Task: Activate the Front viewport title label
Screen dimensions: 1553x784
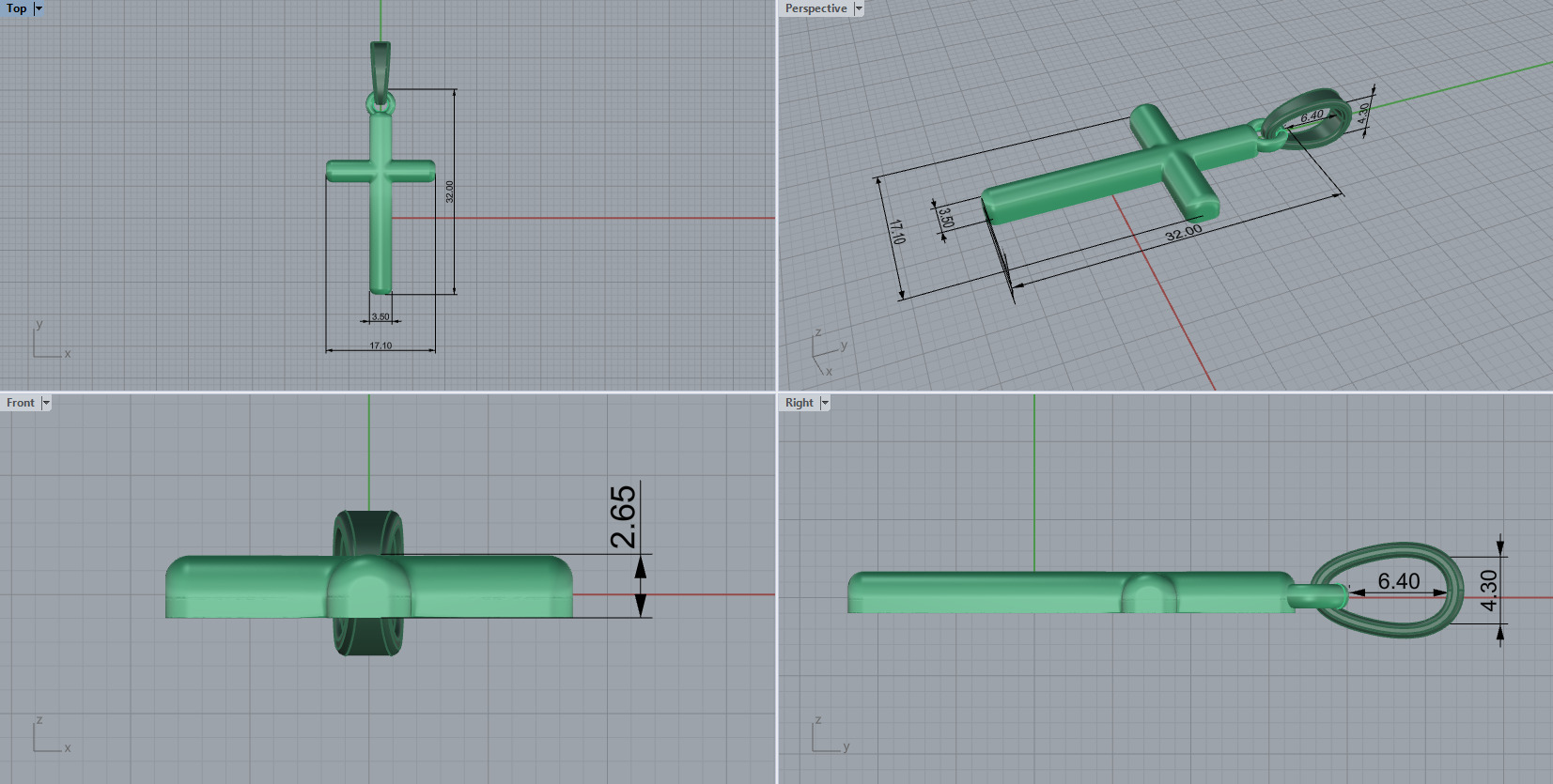Action: tap(20, 403)
